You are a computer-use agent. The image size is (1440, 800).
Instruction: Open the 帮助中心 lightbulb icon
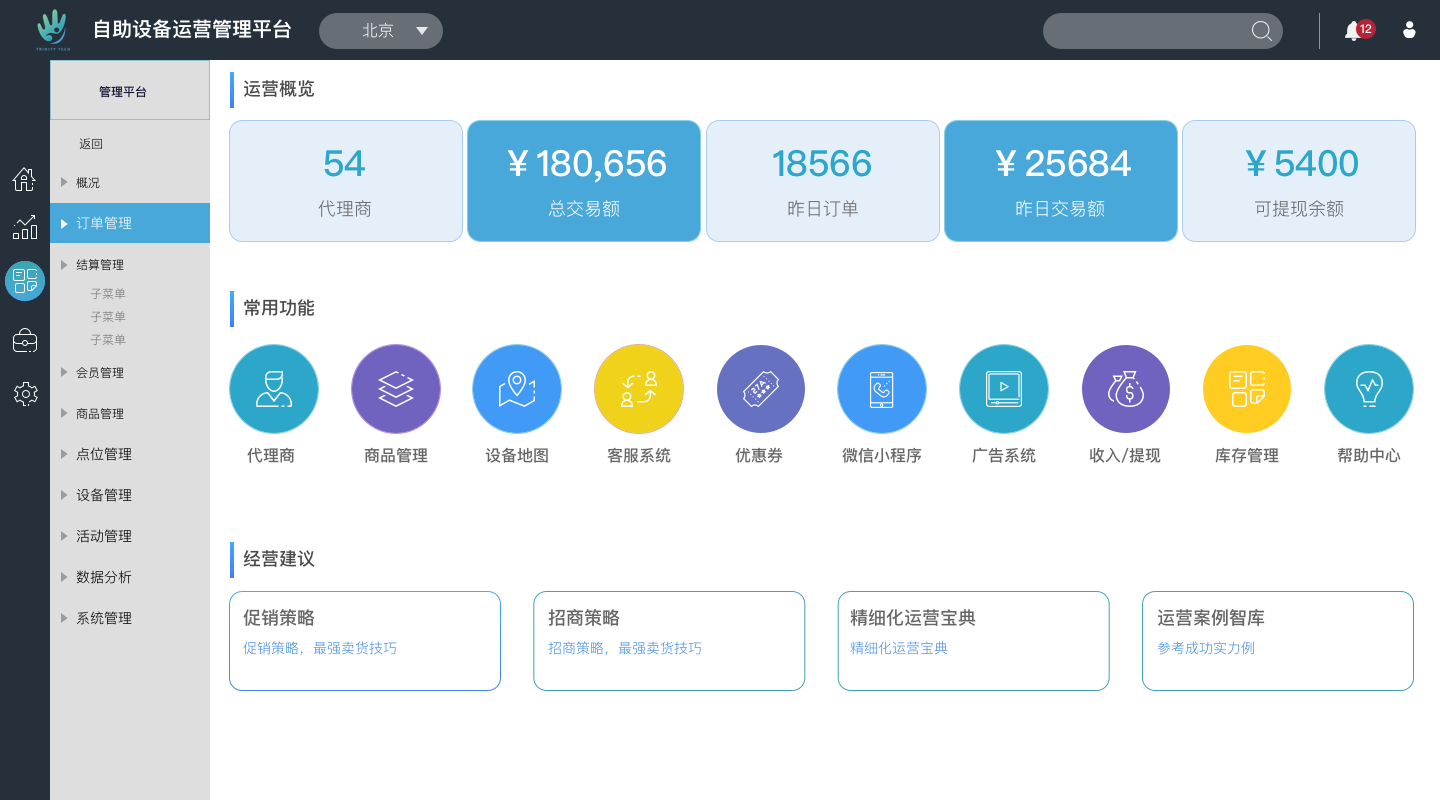tap(1368, 389)
